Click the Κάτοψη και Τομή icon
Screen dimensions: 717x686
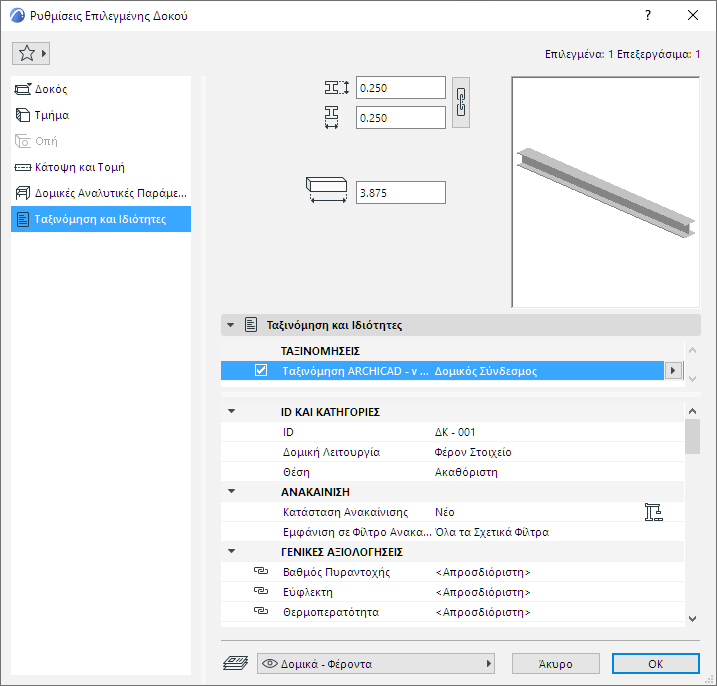click(x=23, y=168)
